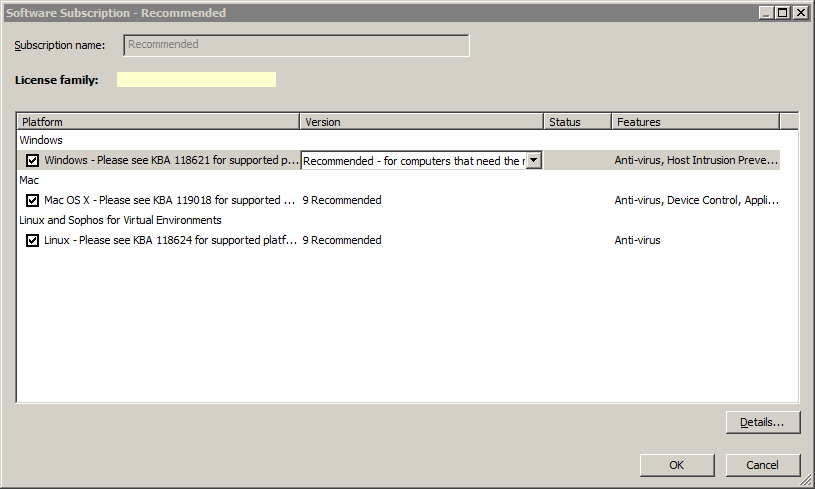This screenshot has width=815, height=489.
Task: Click the window resize grip corner
Action: tap(806, 481)
